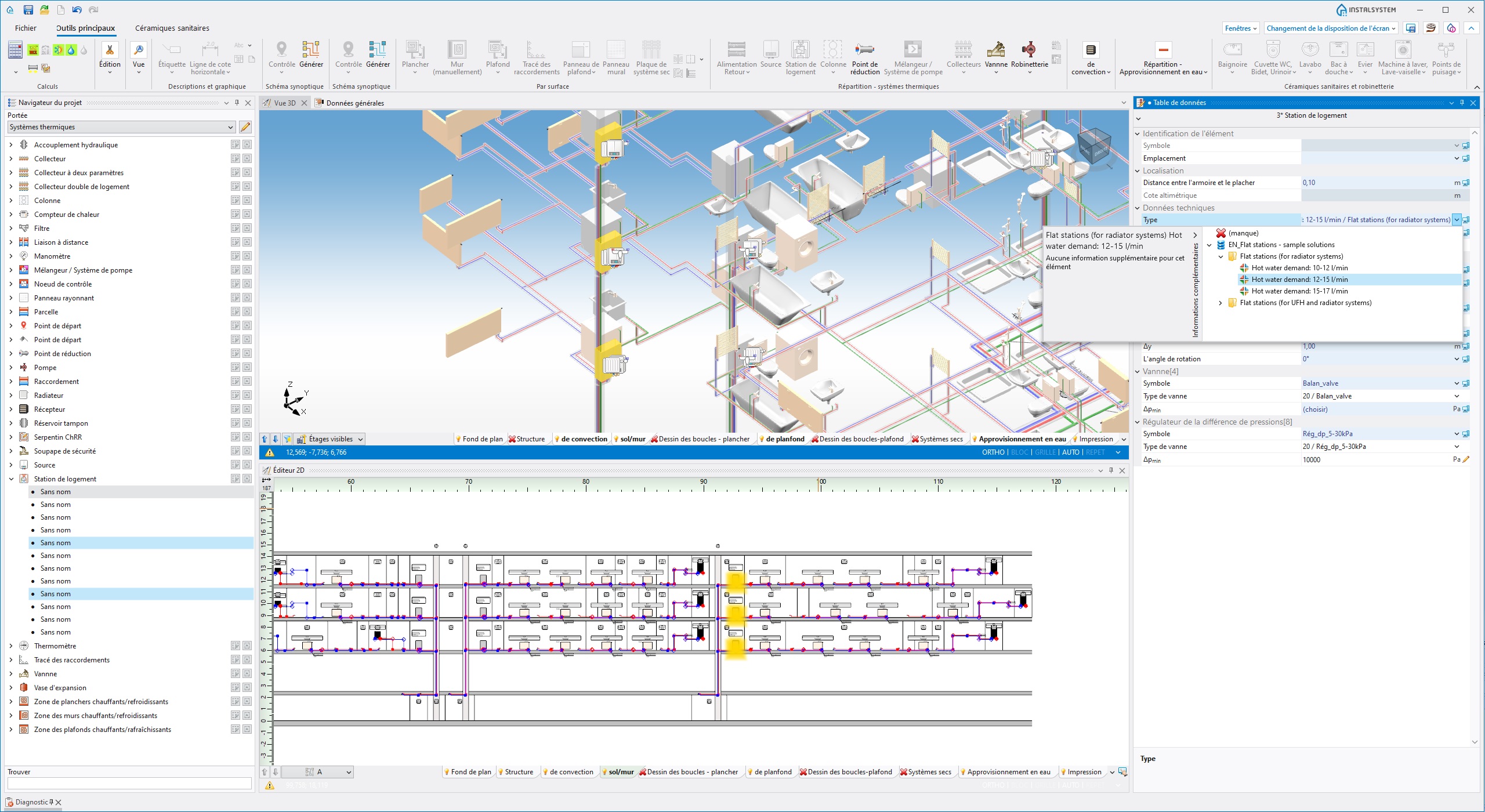Image resolution: width=1485 pixels, height=812 pixels.
Task: Select Hot water demand: 15-17 l/min
Action: (x=1299, y=291)
